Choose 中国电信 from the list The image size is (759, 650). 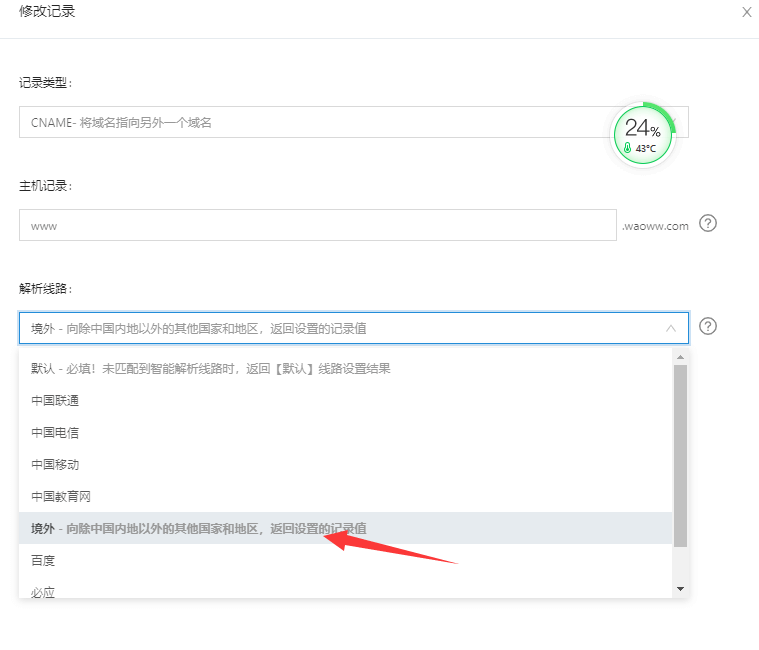click(x=346, y=433)
